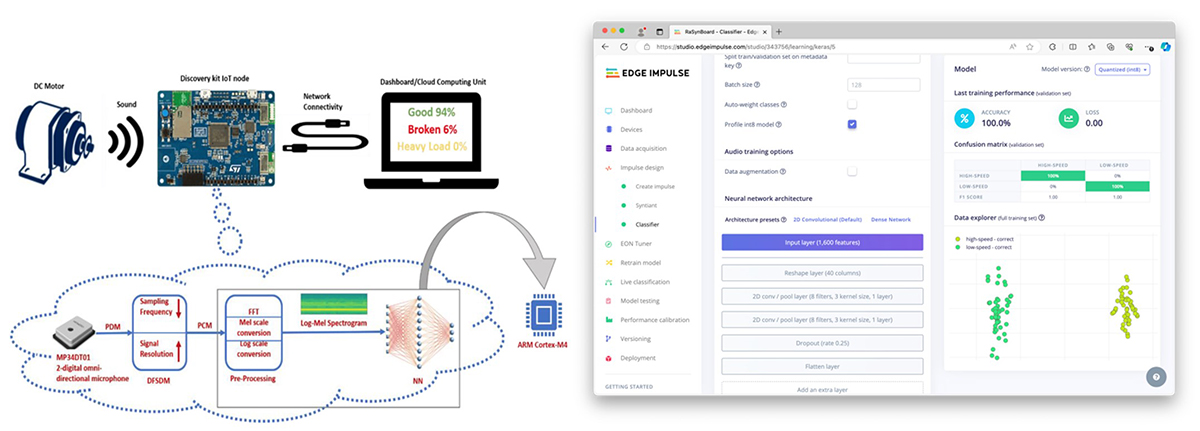This screenshot has height=431, width=1200.
Task: Switch to the RaSynBoard Classifier browser tab
Action: coord(715,31)
